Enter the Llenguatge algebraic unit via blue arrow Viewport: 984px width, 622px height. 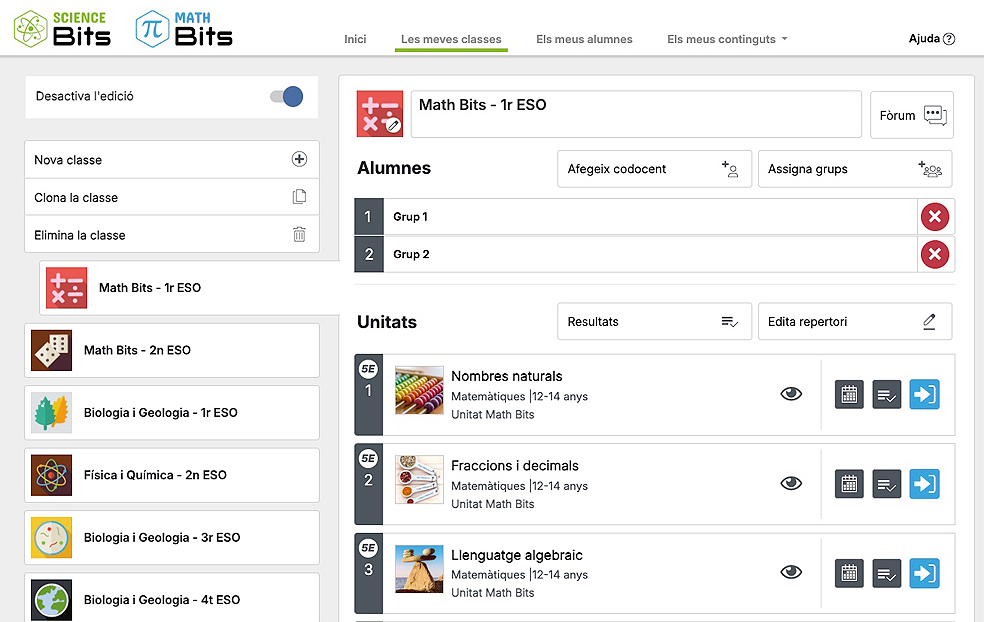(x=924, y=574)
